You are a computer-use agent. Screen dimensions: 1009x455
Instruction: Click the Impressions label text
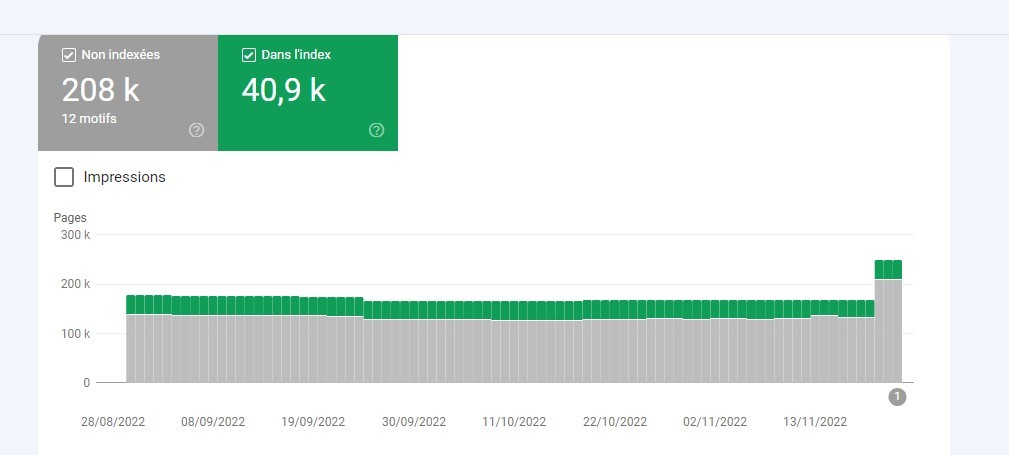124,177
